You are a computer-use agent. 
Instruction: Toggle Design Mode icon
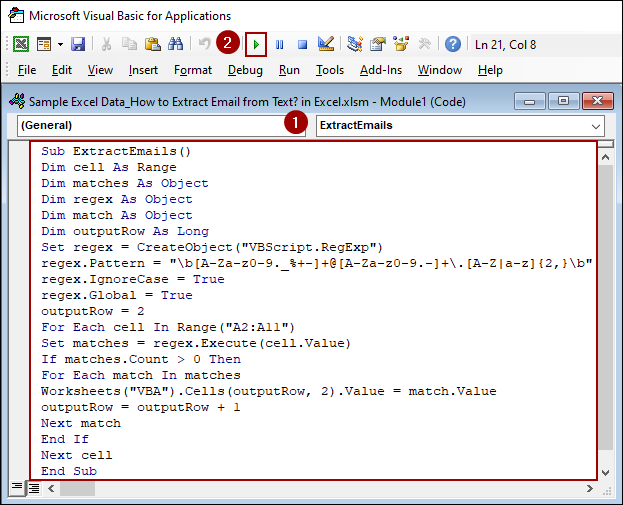pos(326,44)
